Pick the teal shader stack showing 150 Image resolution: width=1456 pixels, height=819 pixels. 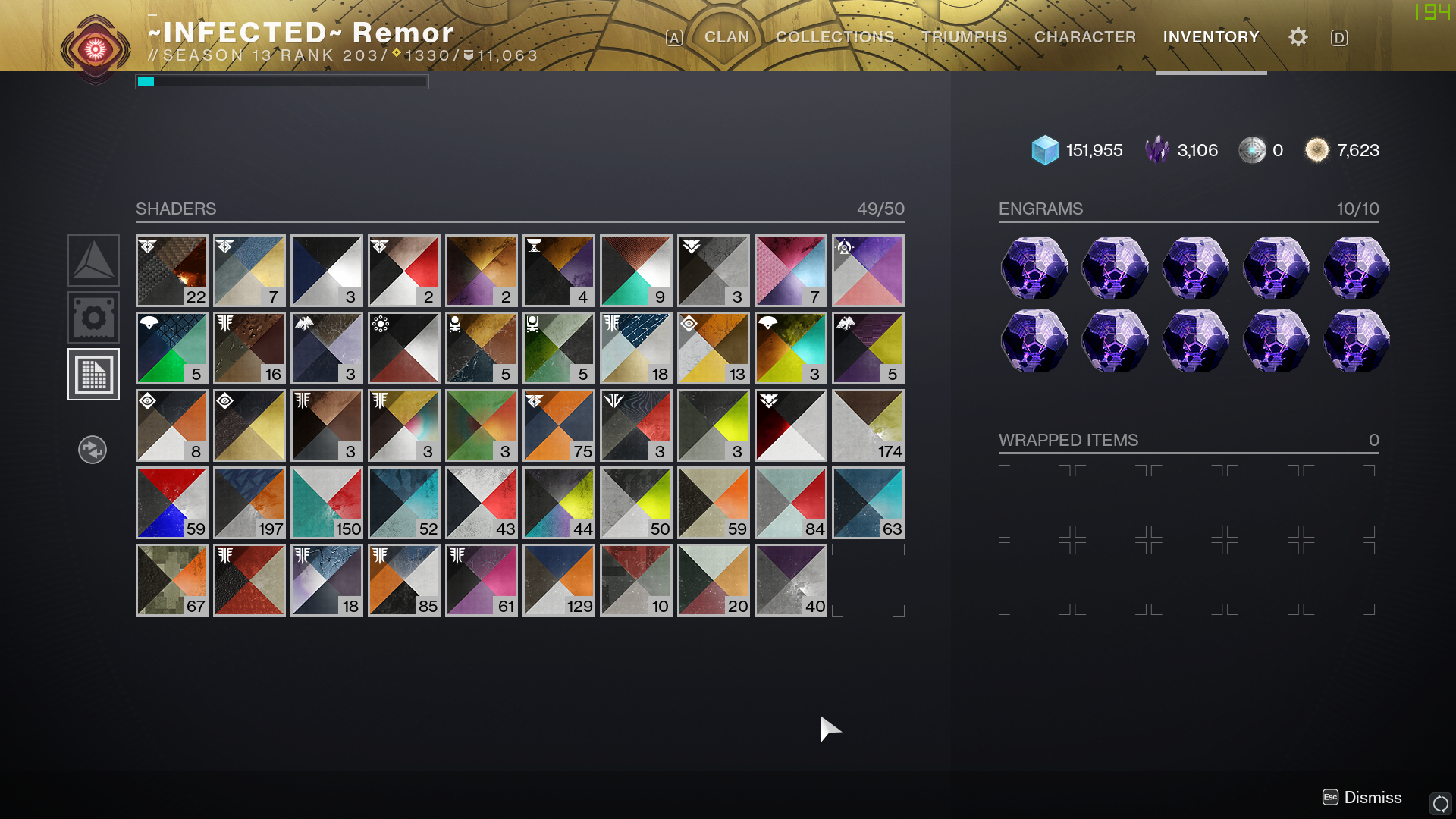click(327, 503)
